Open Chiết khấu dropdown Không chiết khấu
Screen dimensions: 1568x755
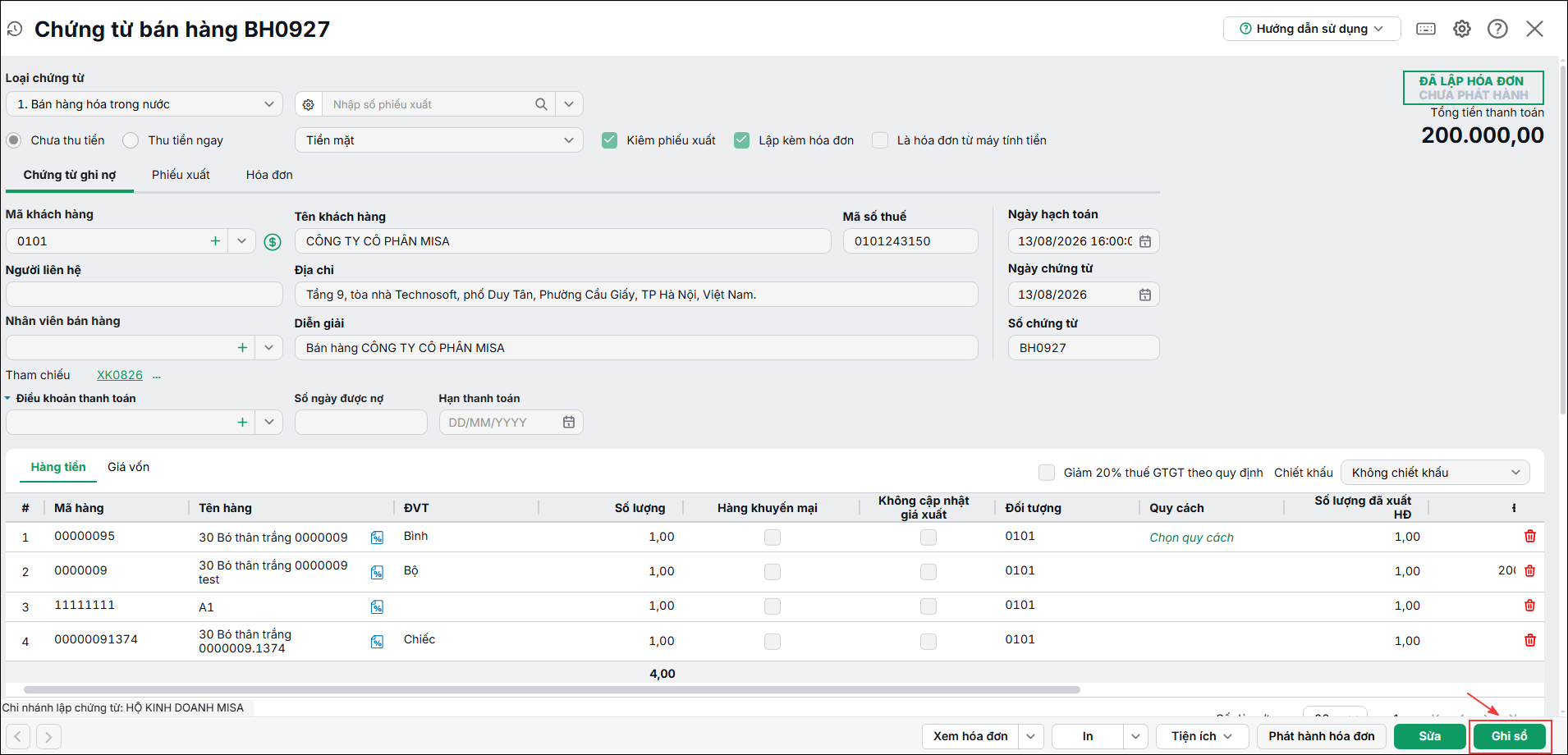click(1435, 473)
